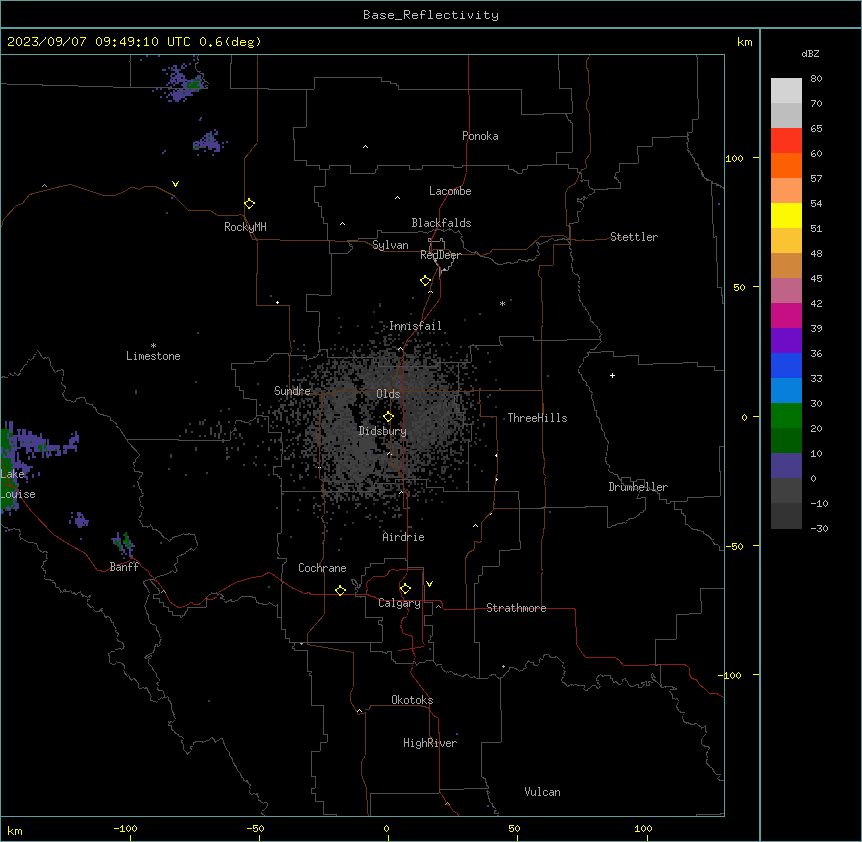Click the Limestone label
The image size is (862, 842).
(153, 356)
